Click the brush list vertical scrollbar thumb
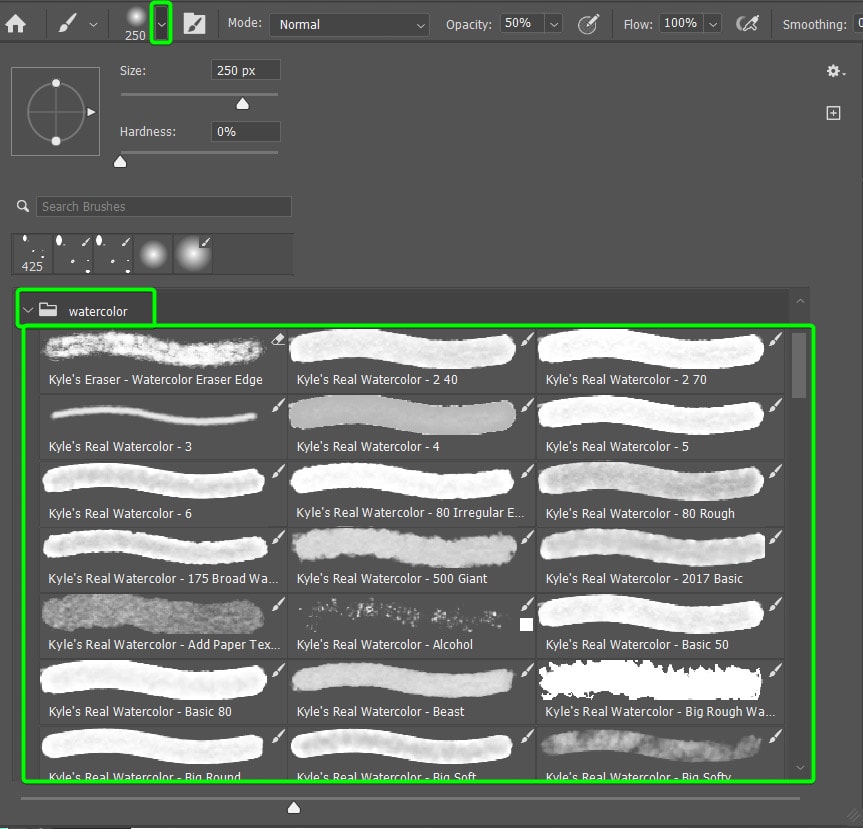The height and width of the screenshot is (829, 863). click(799, 365)
